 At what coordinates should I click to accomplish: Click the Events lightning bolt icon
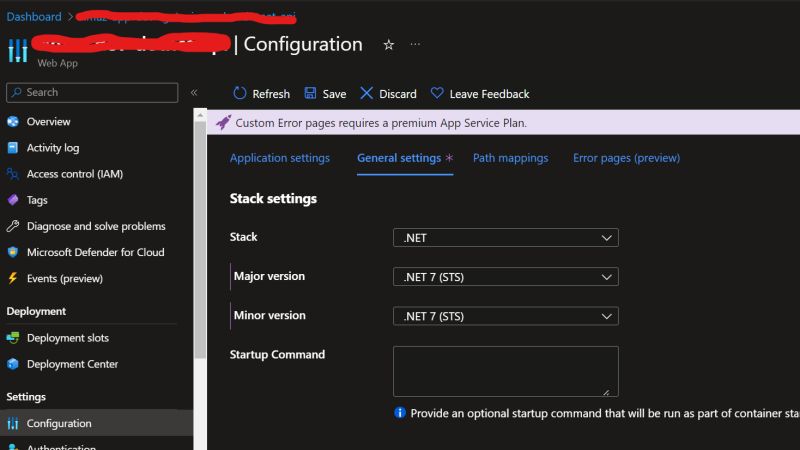[13, 278]
